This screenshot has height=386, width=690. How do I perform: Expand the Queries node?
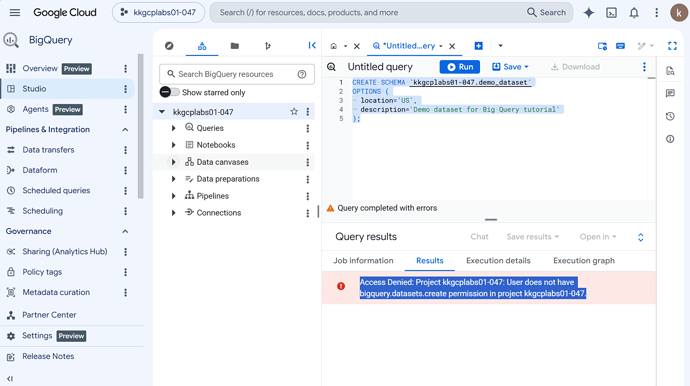(173, 128)
